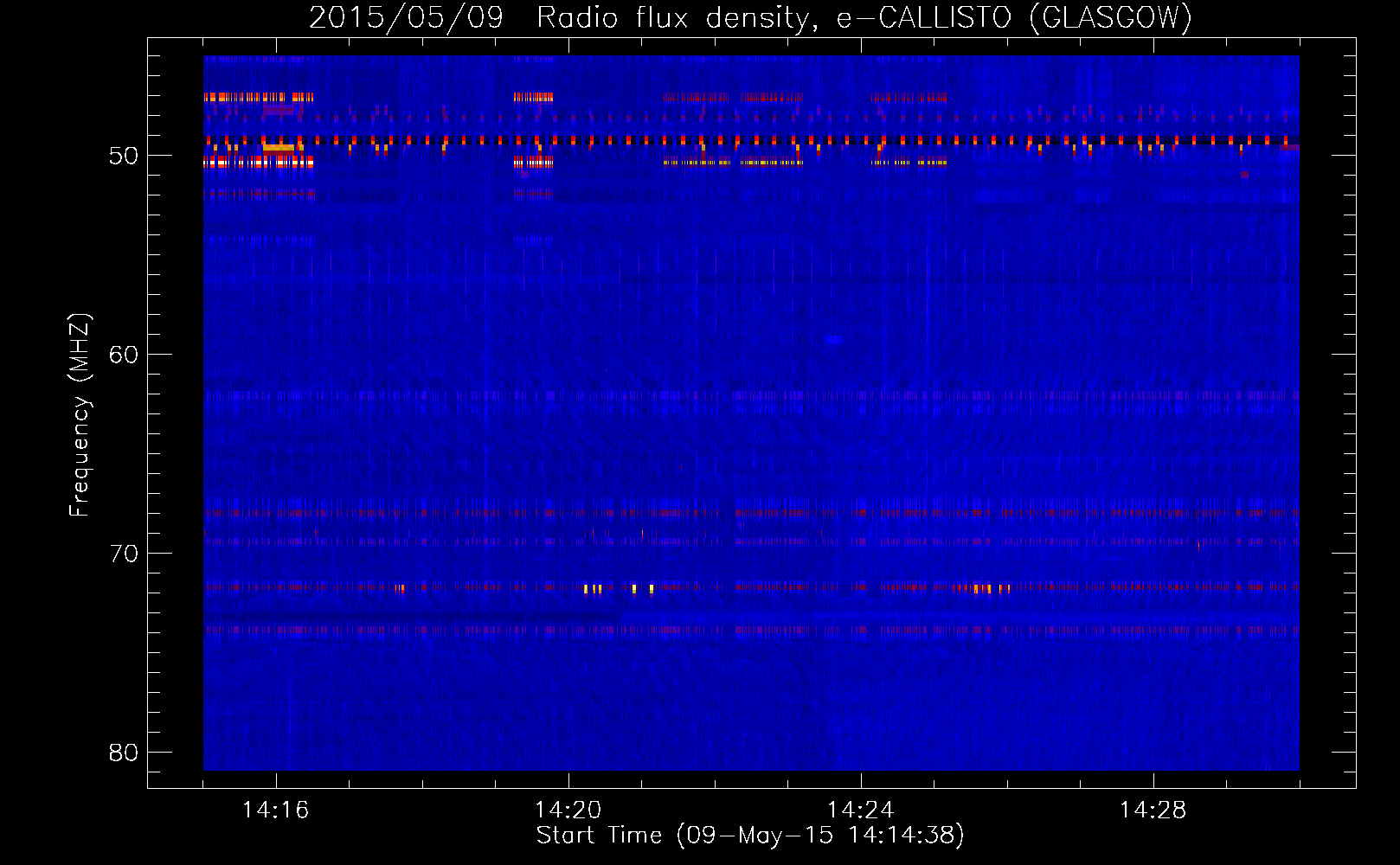This screenshot has height=865, width=1400.
Task: Click the 'Start Time (09-May-15 14:14:38)' label
Action: coord(750,836)
